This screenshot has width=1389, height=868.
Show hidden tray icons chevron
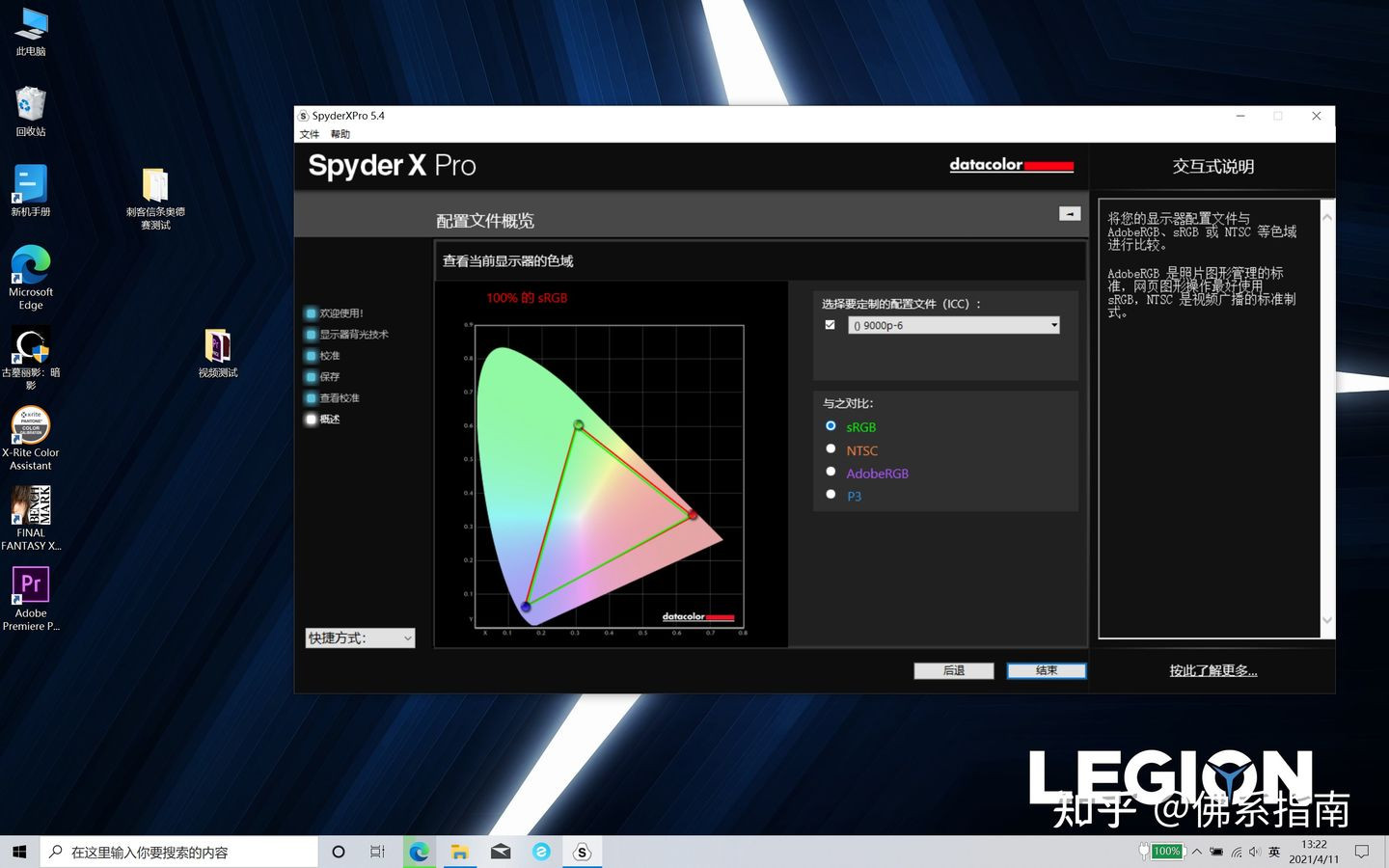coord(1196,852)
